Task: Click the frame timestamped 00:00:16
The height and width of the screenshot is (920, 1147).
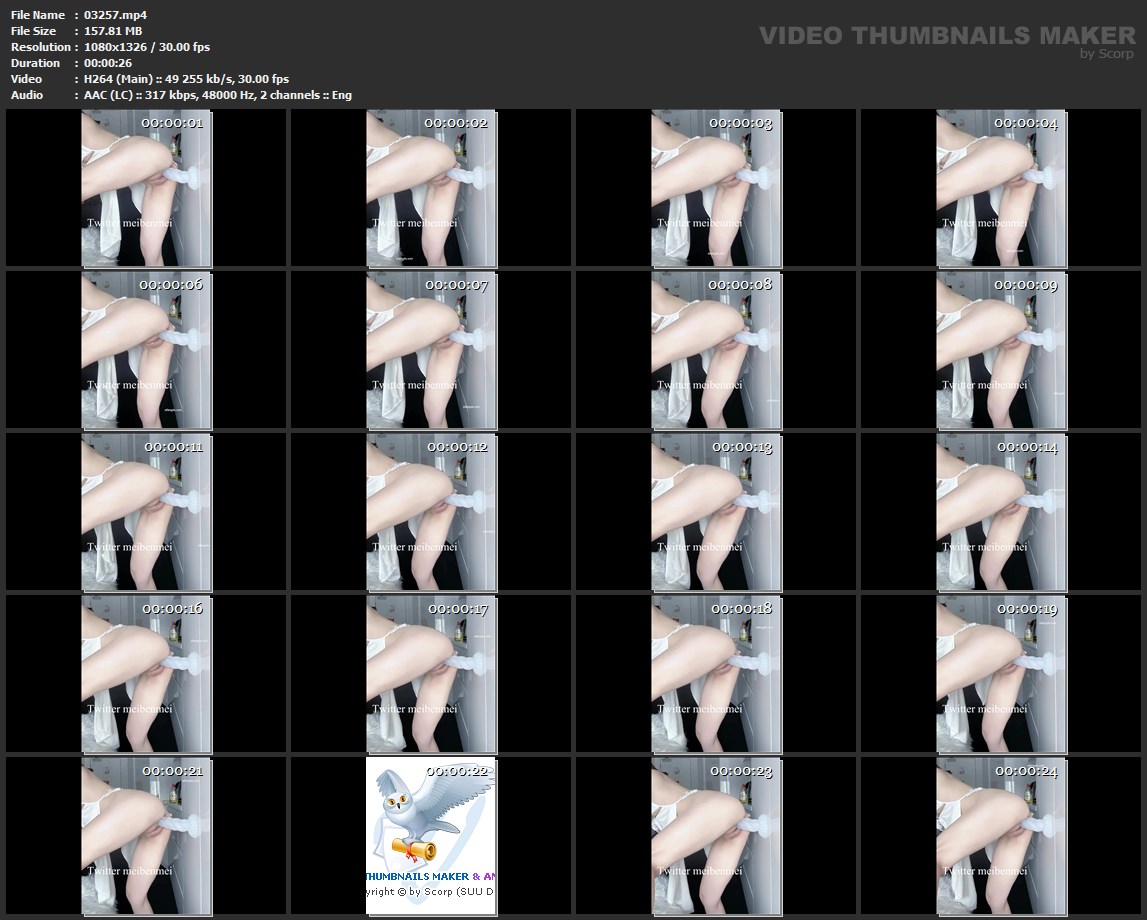Action: tap(146, 674)
